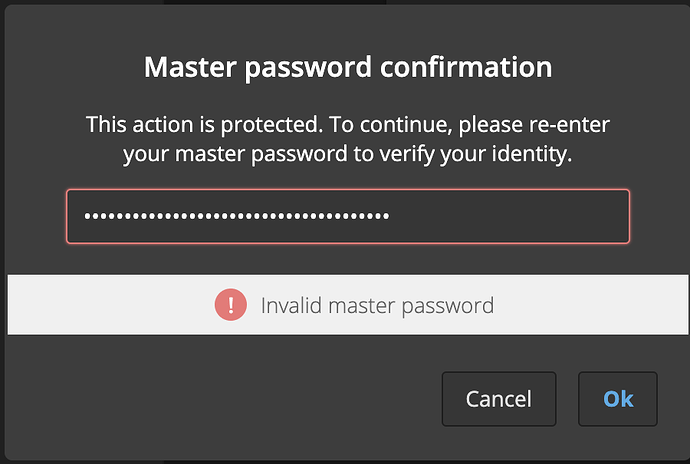Click the word 'Master' in the heading
690x464 pixels.
click(191, 67)
